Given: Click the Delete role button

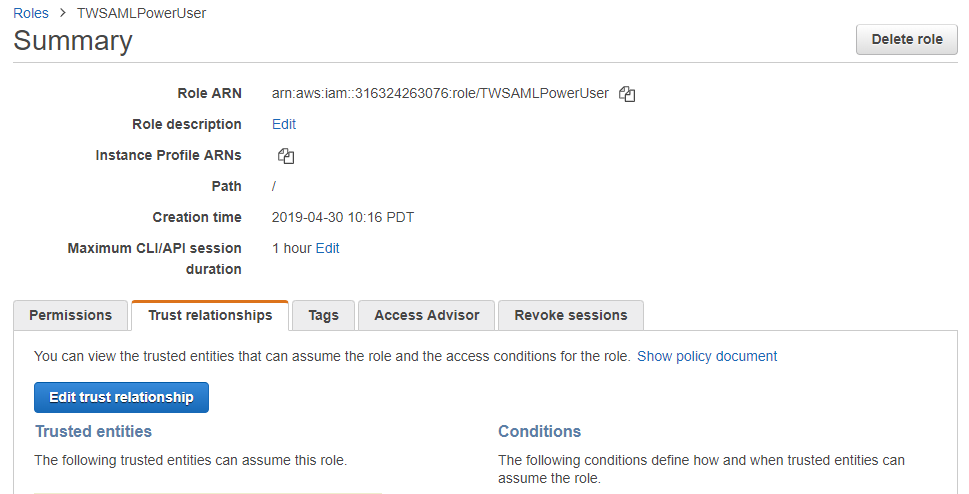Looking at the screenshot, I should [907, 40].
